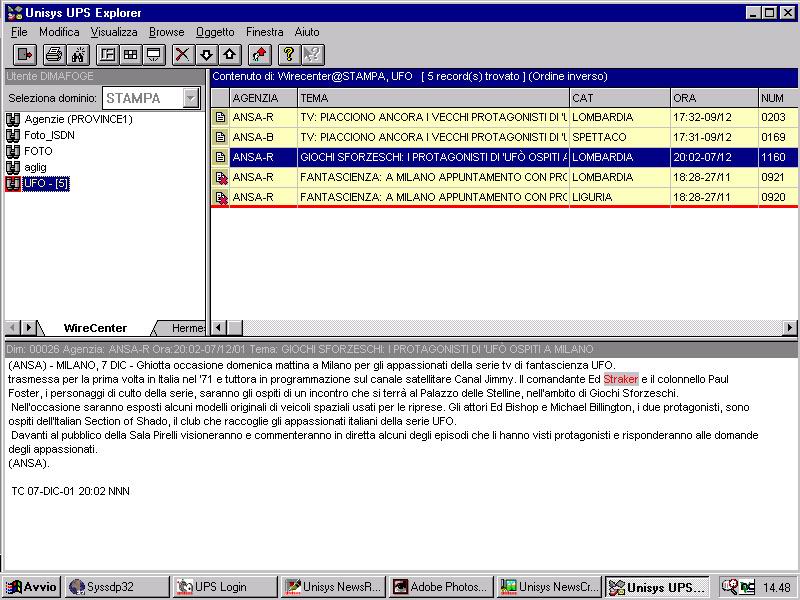Click the red arrow send toolbar icon
Screen dimensions: 800x600
click(260, 55)
